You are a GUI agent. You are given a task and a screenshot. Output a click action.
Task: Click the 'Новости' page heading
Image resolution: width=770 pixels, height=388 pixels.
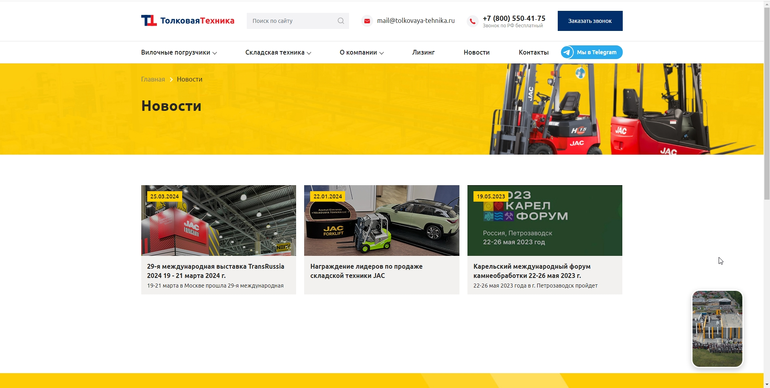[x=171, y=106]
